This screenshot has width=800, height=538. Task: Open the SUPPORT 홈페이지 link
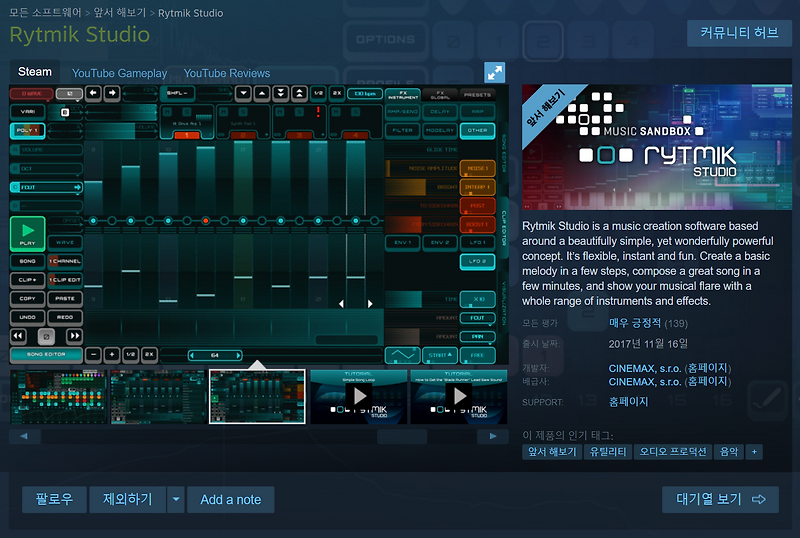[x=629, y=402]
